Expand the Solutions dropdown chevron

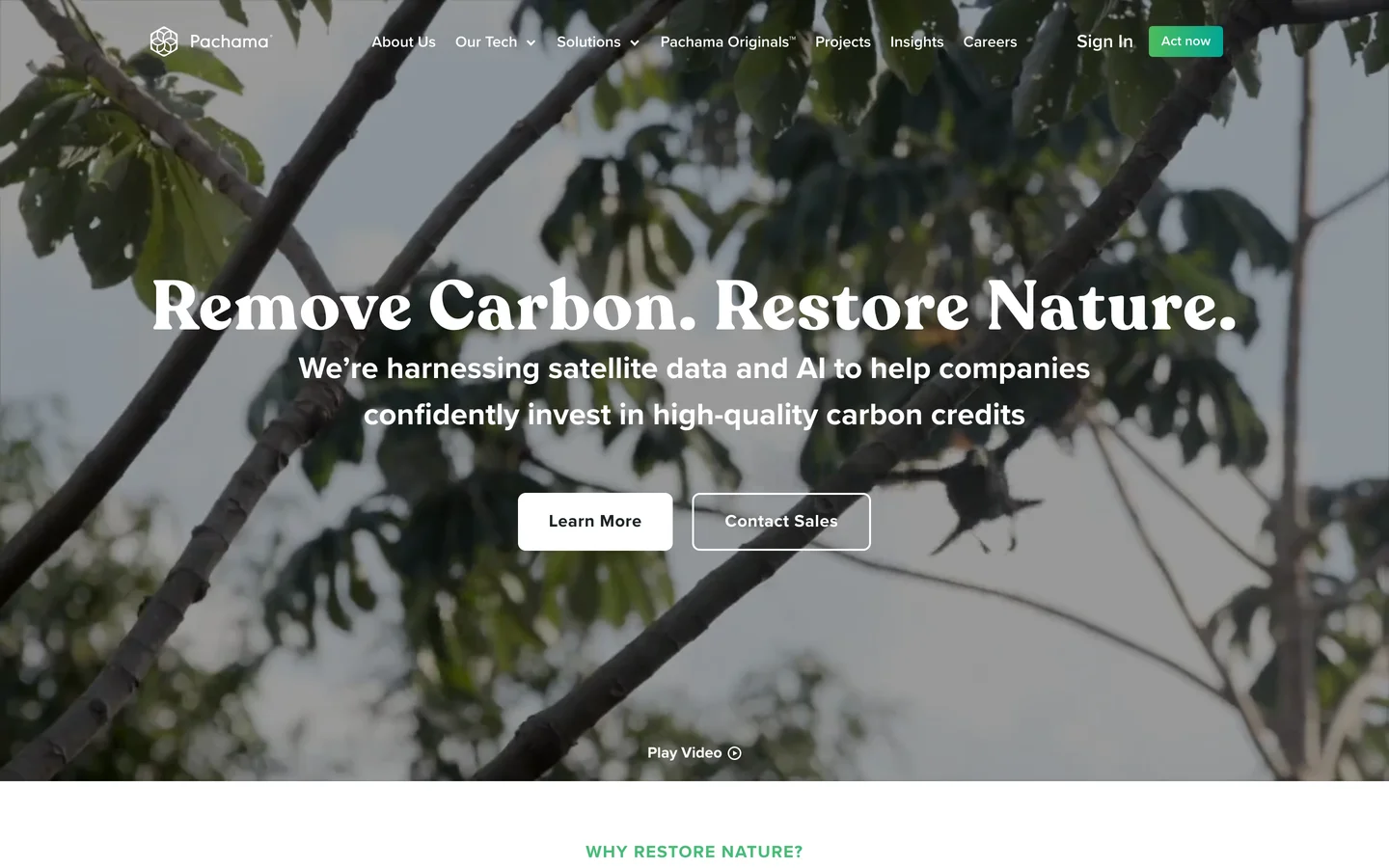[634, 42]
